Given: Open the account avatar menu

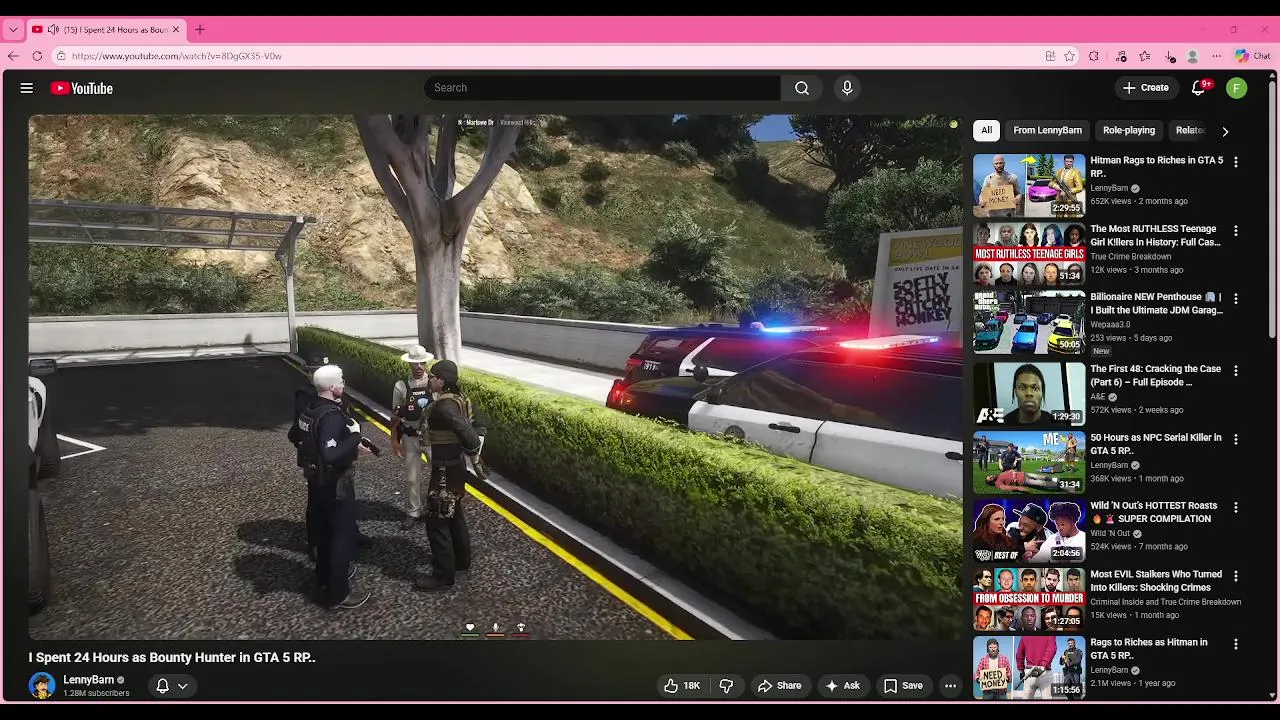Looking at the screenshot, I should [1237, 88].
